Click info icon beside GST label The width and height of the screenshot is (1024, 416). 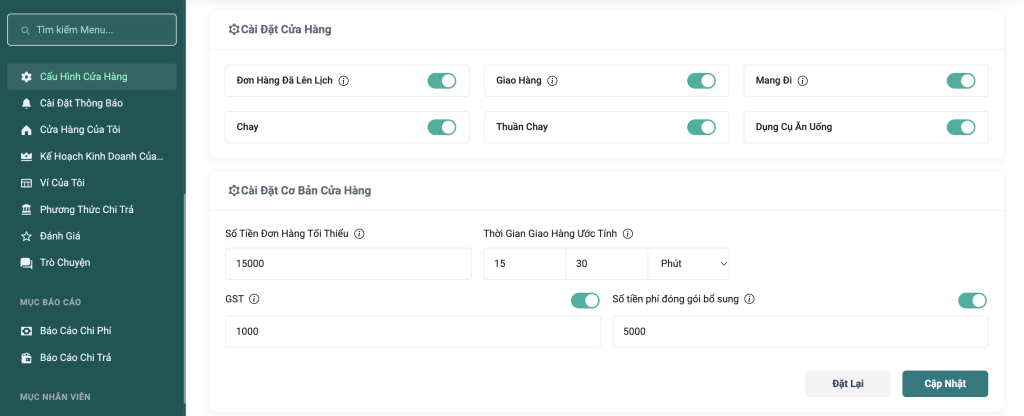coord(254,299)
